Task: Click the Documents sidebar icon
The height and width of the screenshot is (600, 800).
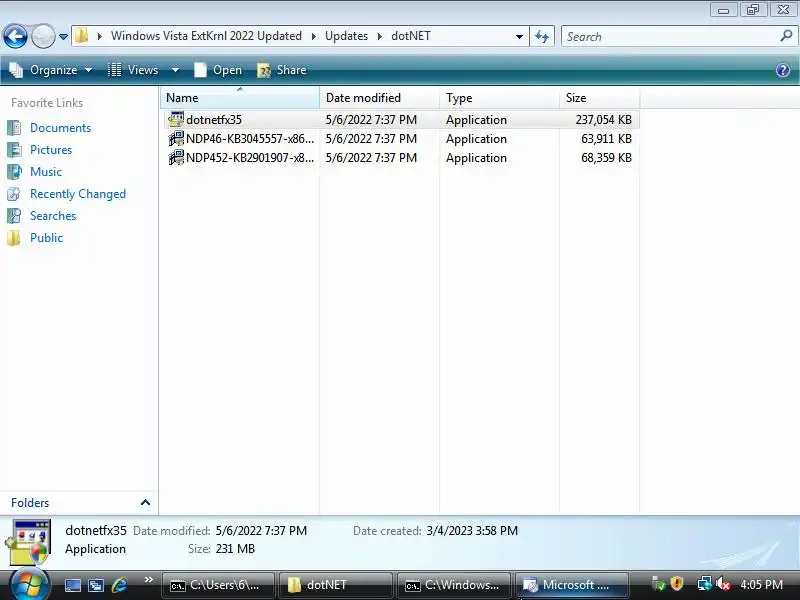Action: [14, 128]
